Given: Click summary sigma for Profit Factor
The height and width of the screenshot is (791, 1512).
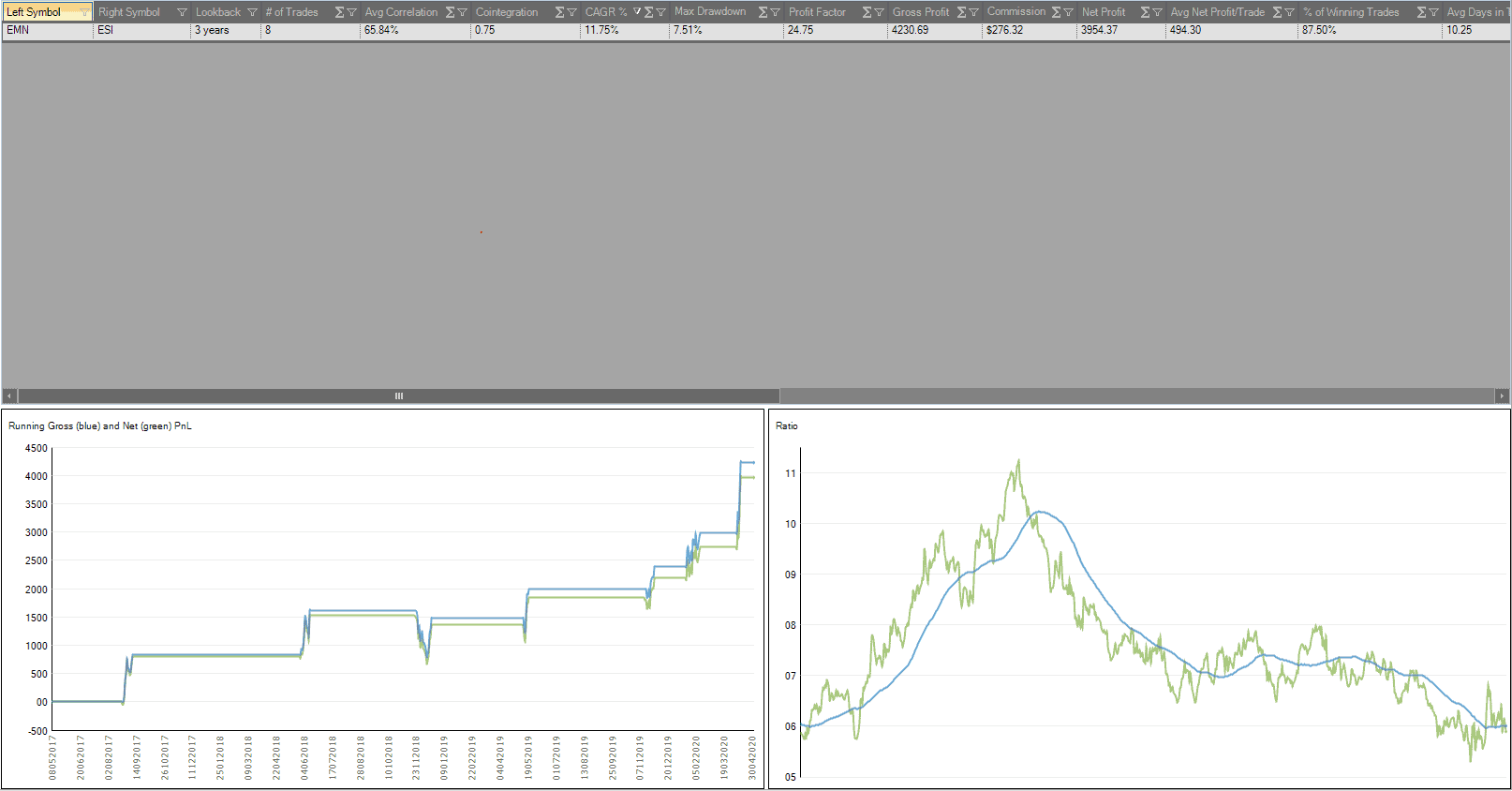Looking at the screenshot, I should pyautogui.click(x=867, y=12).
